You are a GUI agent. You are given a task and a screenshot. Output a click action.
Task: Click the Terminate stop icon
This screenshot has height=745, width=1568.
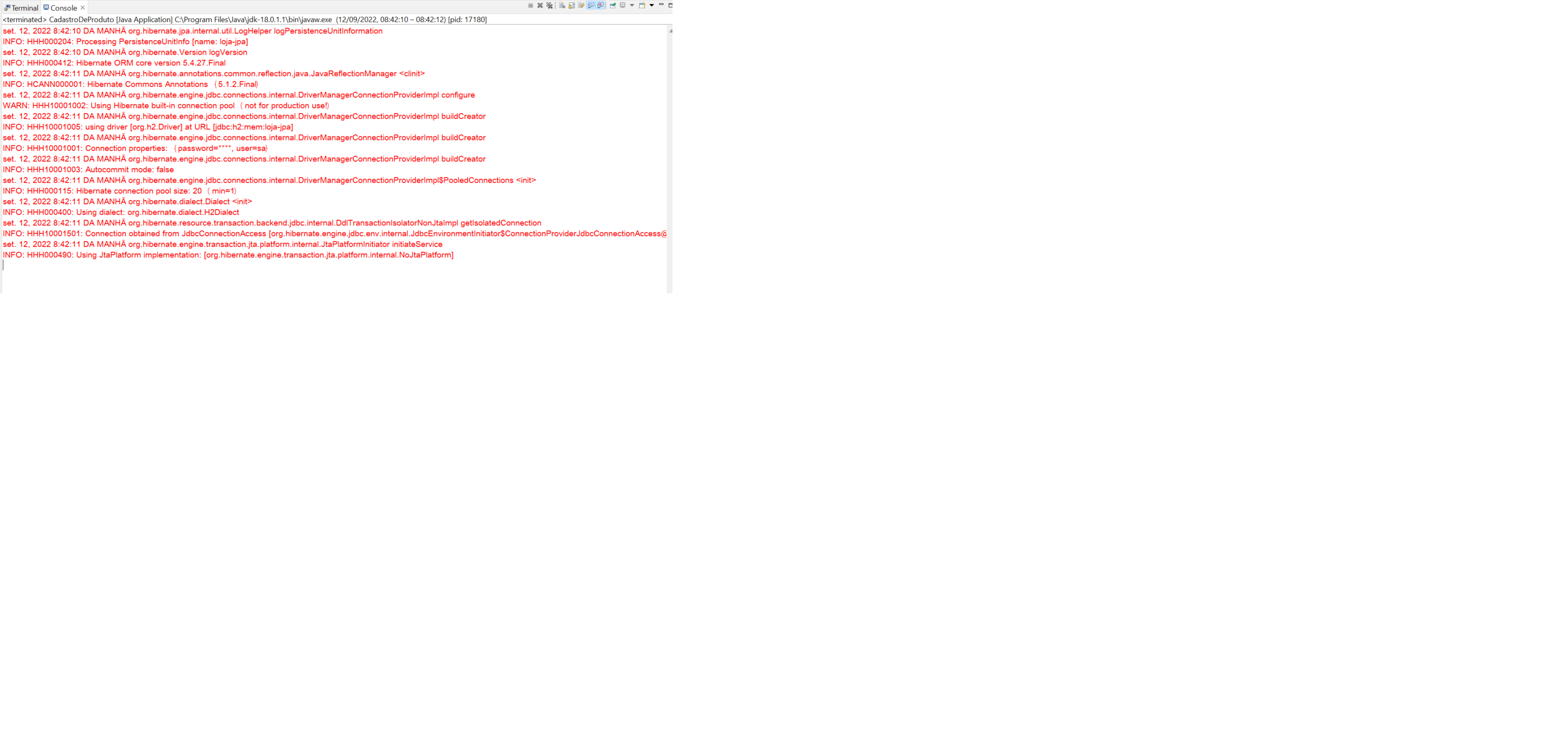pyautogui.click(x=531, y=5)
